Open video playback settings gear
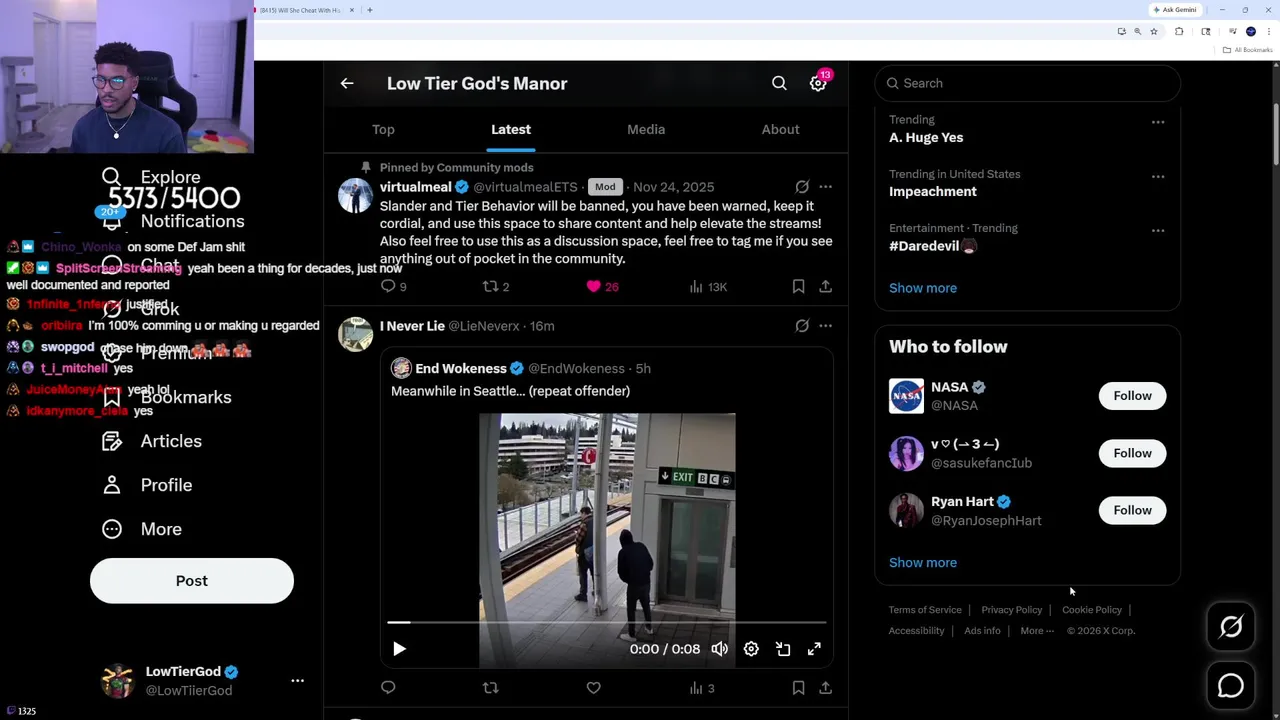1280x720 pixels. (x=751, y=649)
